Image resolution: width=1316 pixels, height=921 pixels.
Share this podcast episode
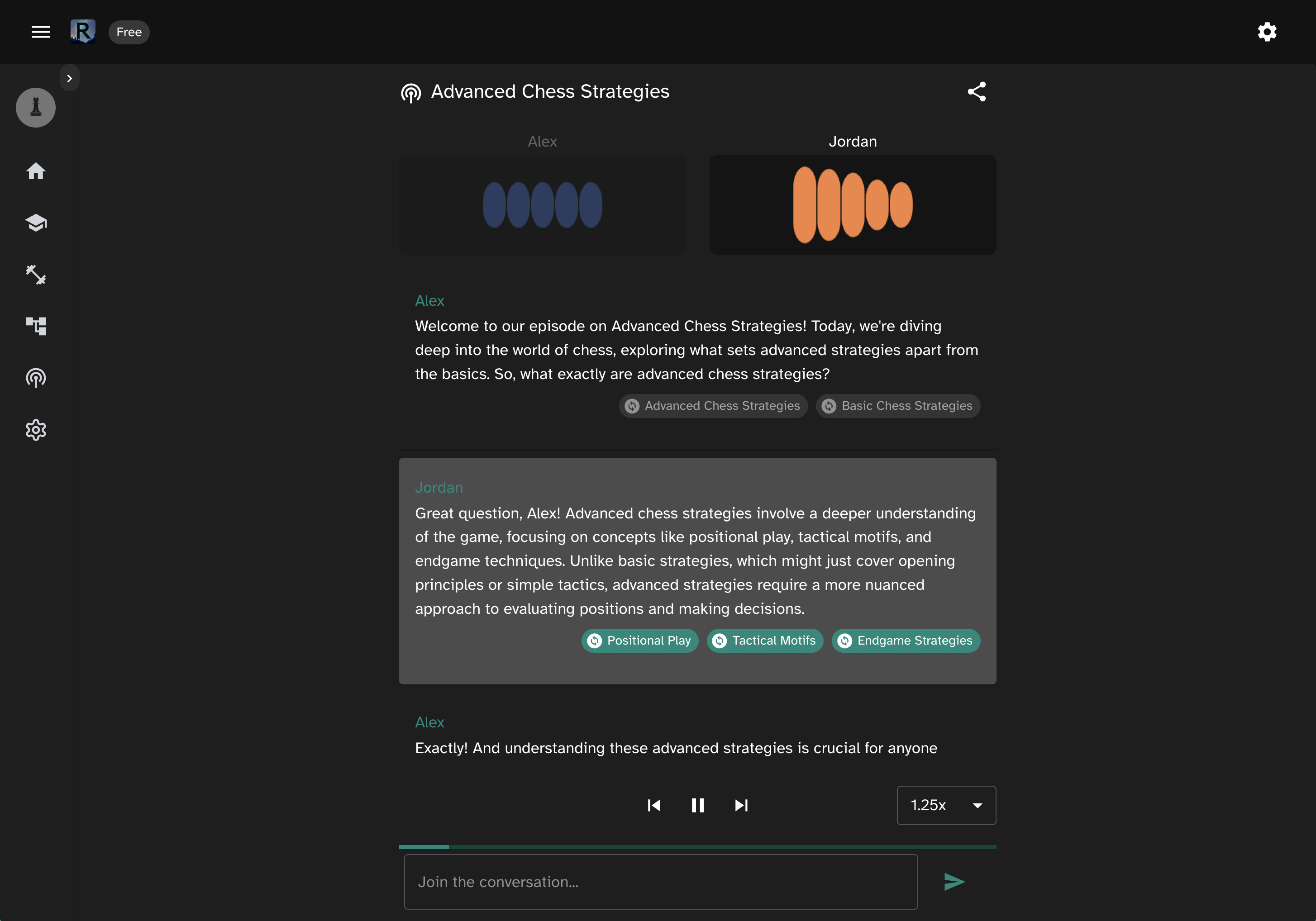pos(976,92)
